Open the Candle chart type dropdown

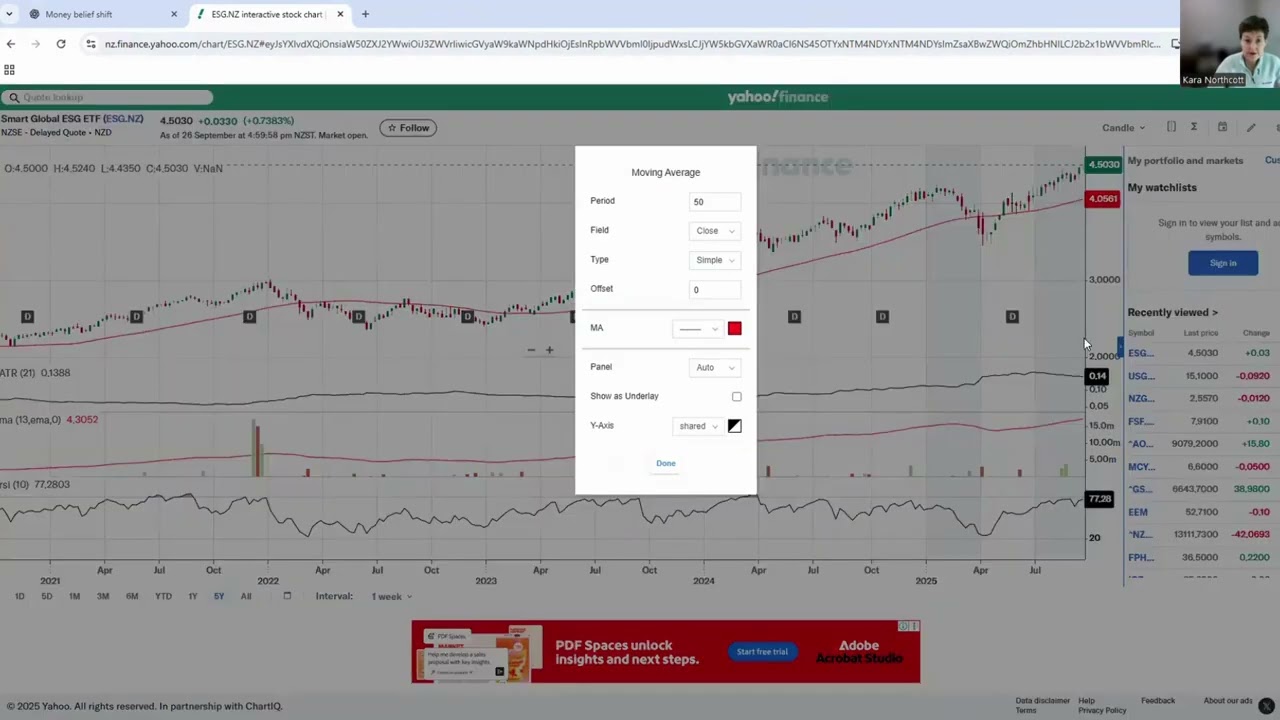1124,128
